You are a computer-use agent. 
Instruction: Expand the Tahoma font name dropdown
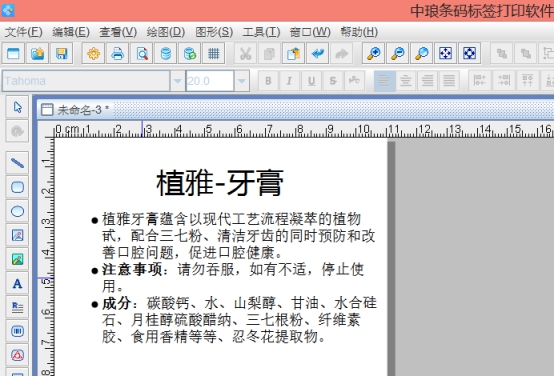click(x=177, y=81)
